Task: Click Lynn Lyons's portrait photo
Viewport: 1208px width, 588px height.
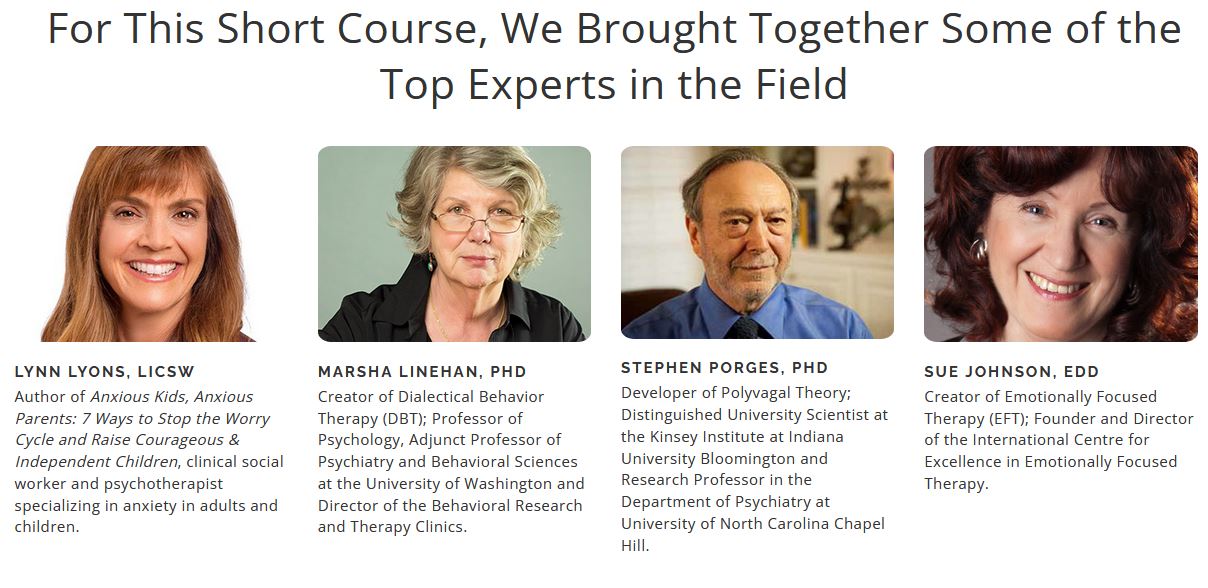Action: (150, 244)
